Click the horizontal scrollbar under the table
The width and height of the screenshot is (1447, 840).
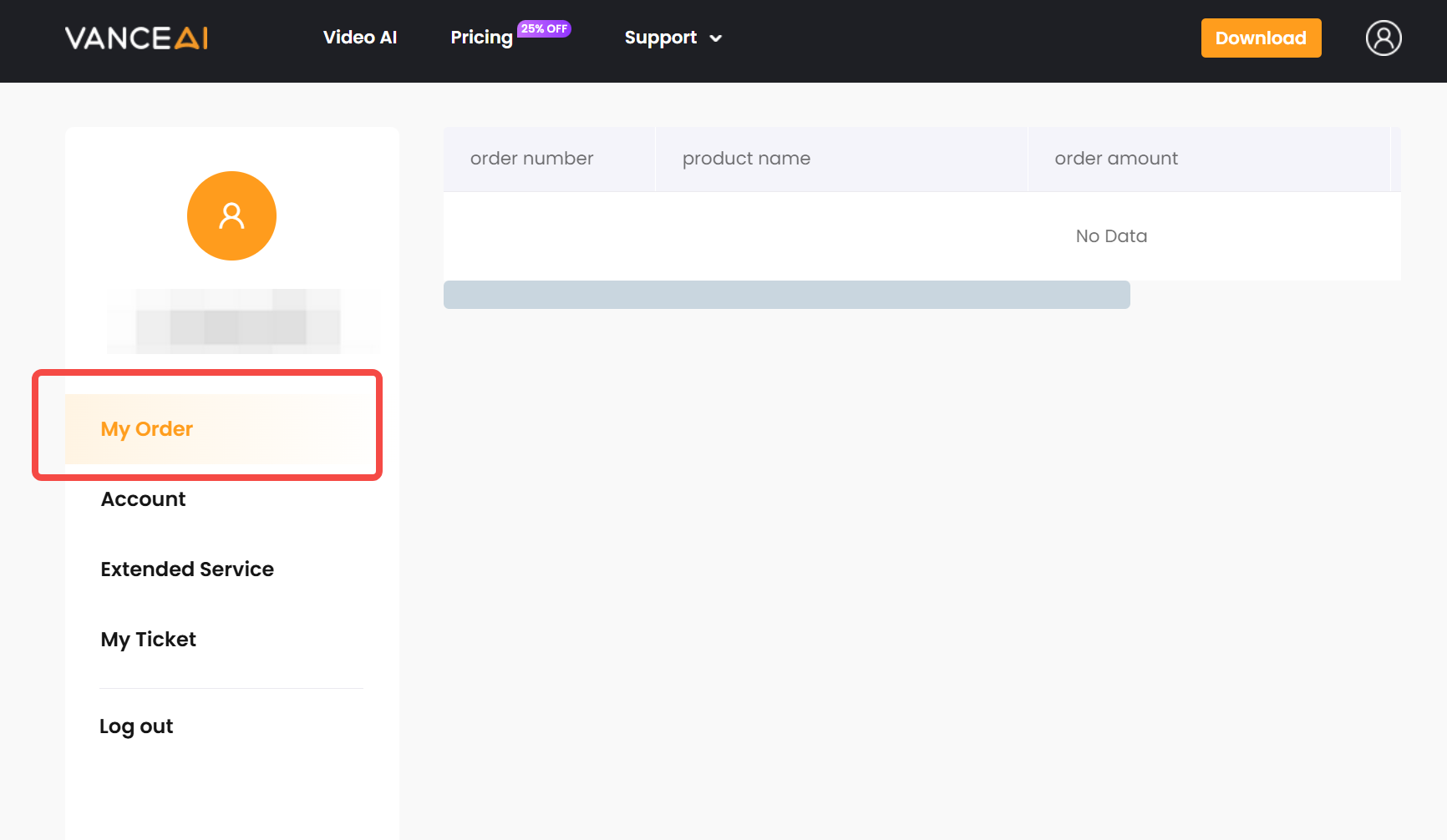click(786, 295)
